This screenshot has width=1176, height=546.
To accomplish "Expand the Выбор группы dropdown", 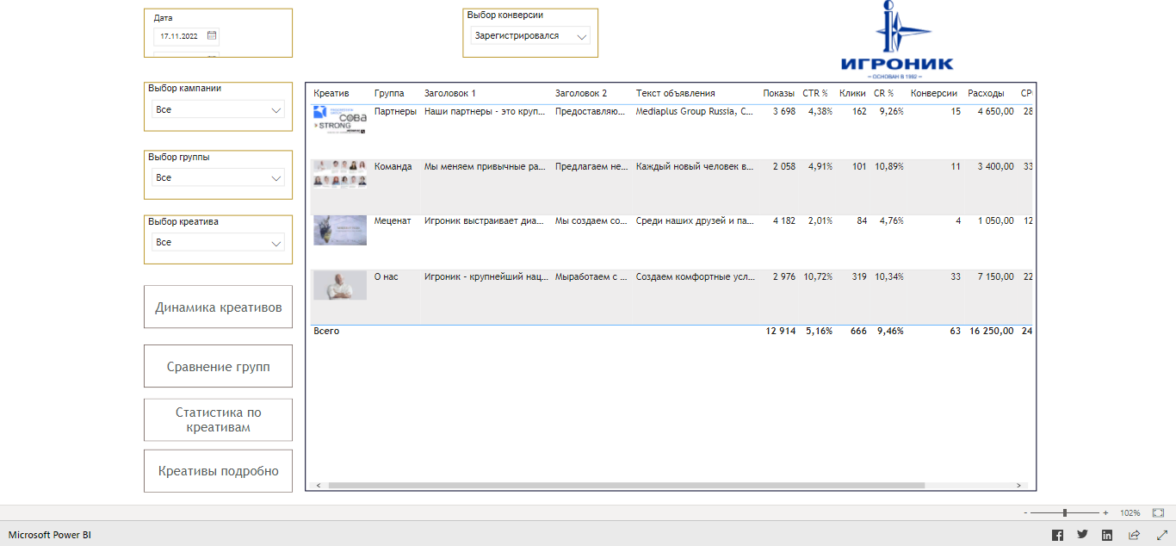I will [x=277, y=178].
